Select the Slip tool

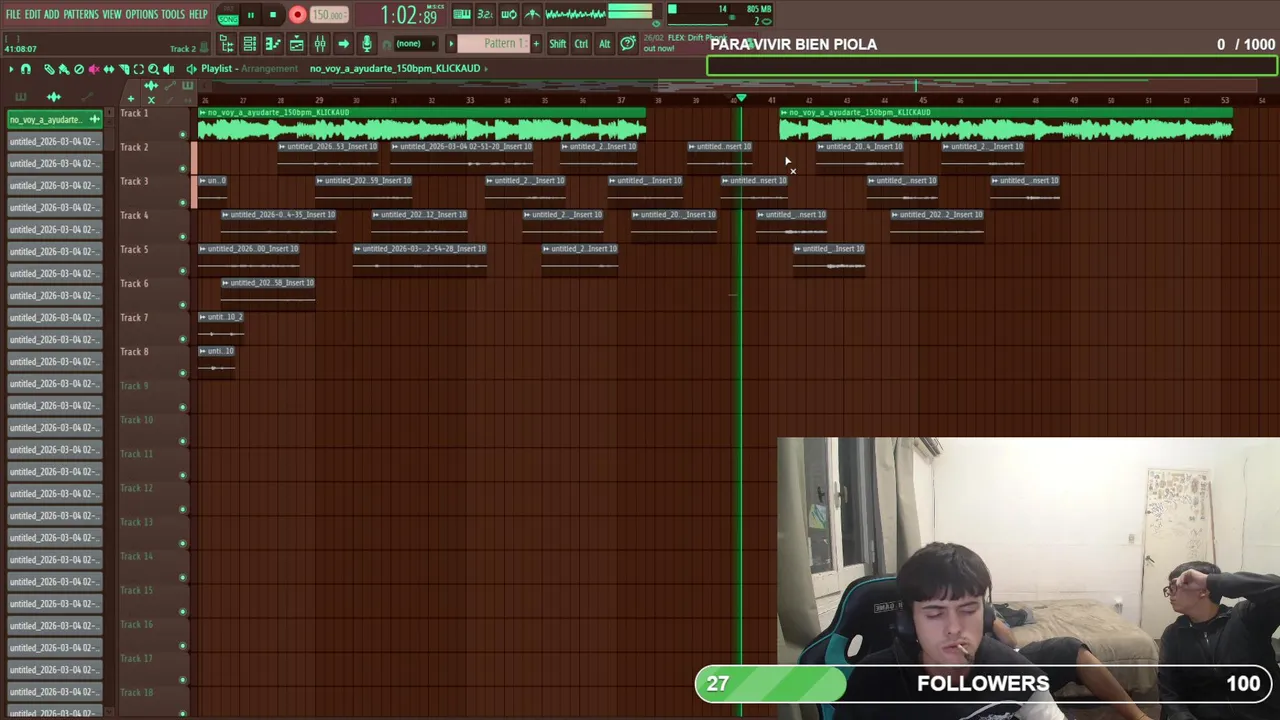[x=109, y=69]
